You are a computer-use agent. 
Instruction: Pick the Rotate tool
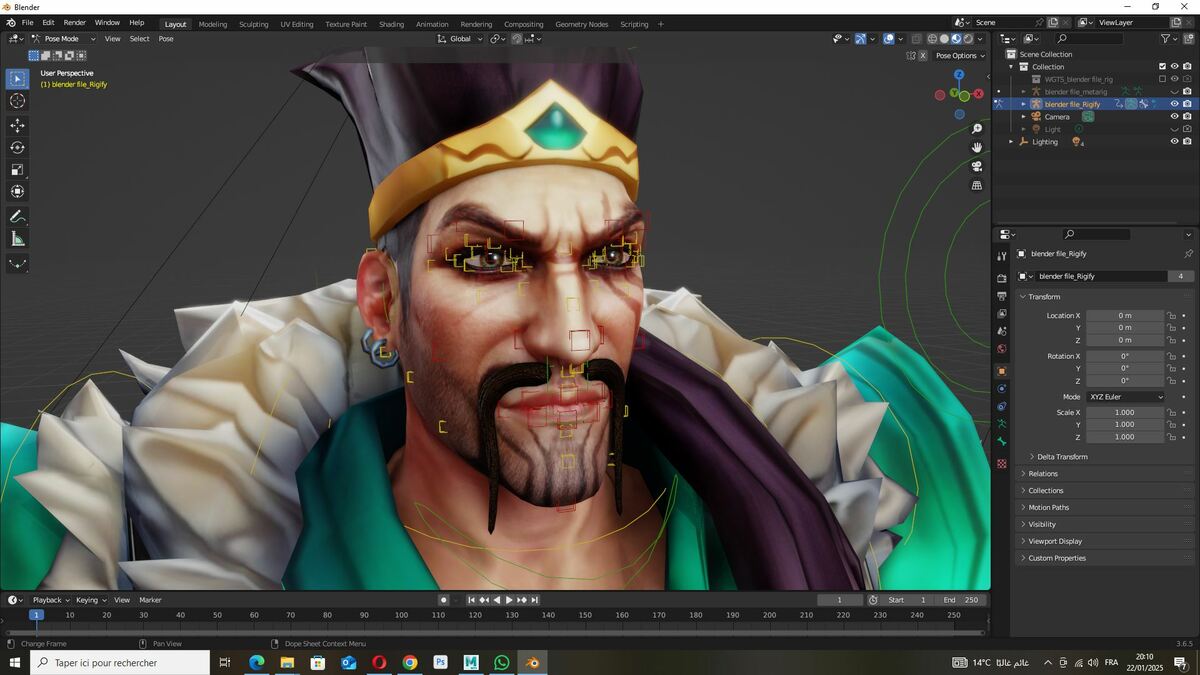(x=18, y=147)
